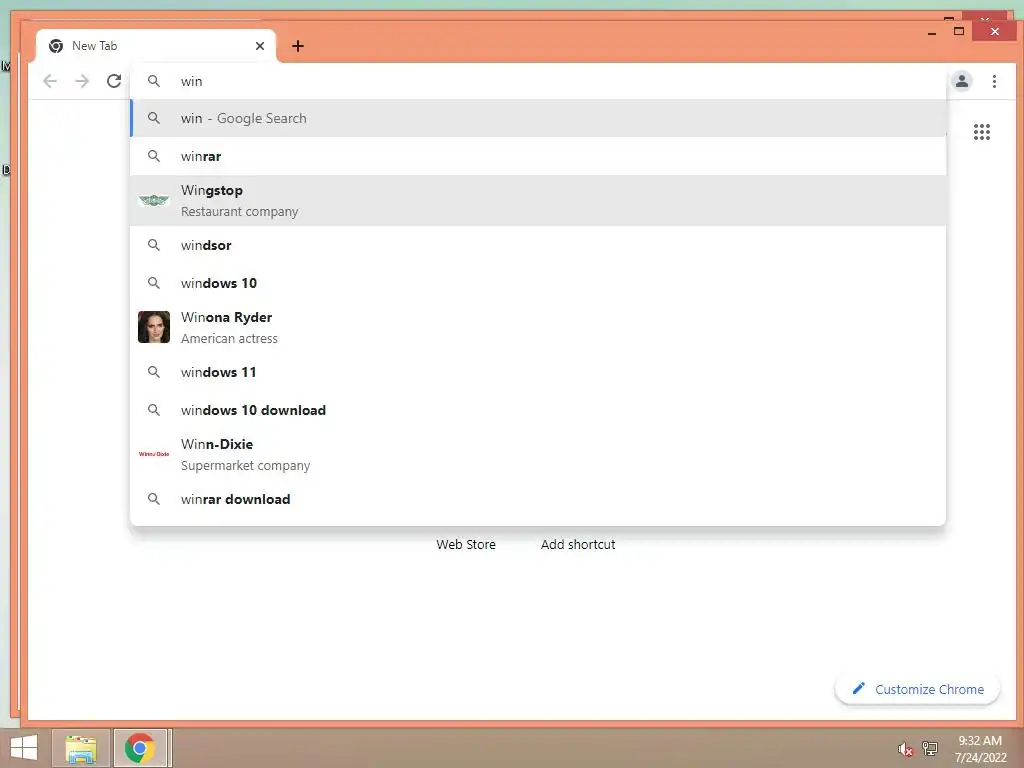This screenshot has height=768, width=1024.
Task: Close the New Tab tab
Action: click(x=260, y=46)
